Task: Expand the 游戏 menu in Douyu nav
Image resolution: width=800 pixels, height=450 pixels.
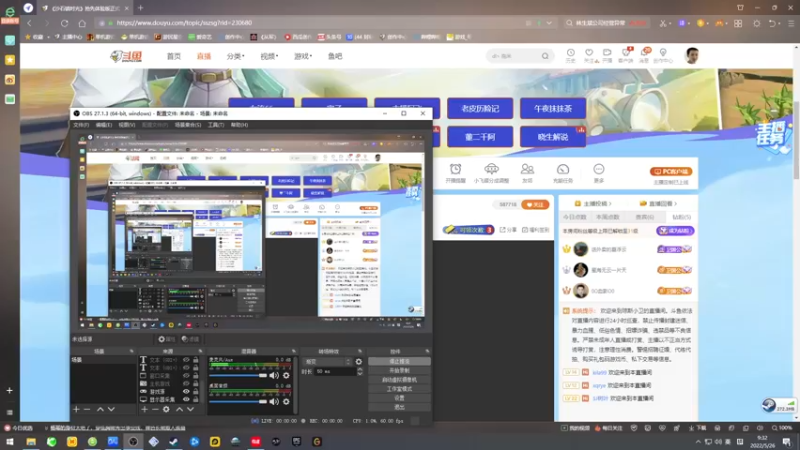Action: 303,56
